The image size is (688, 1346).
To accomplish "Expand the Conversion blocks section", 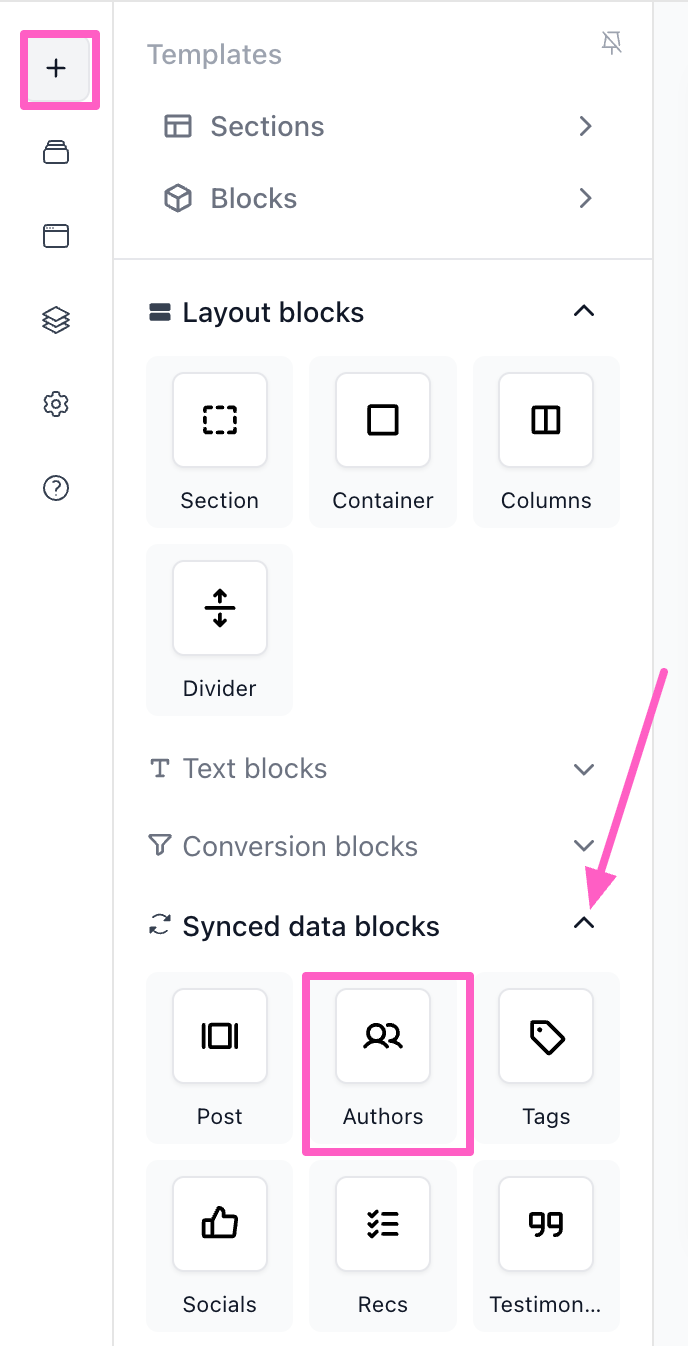I will coord(584,846).
